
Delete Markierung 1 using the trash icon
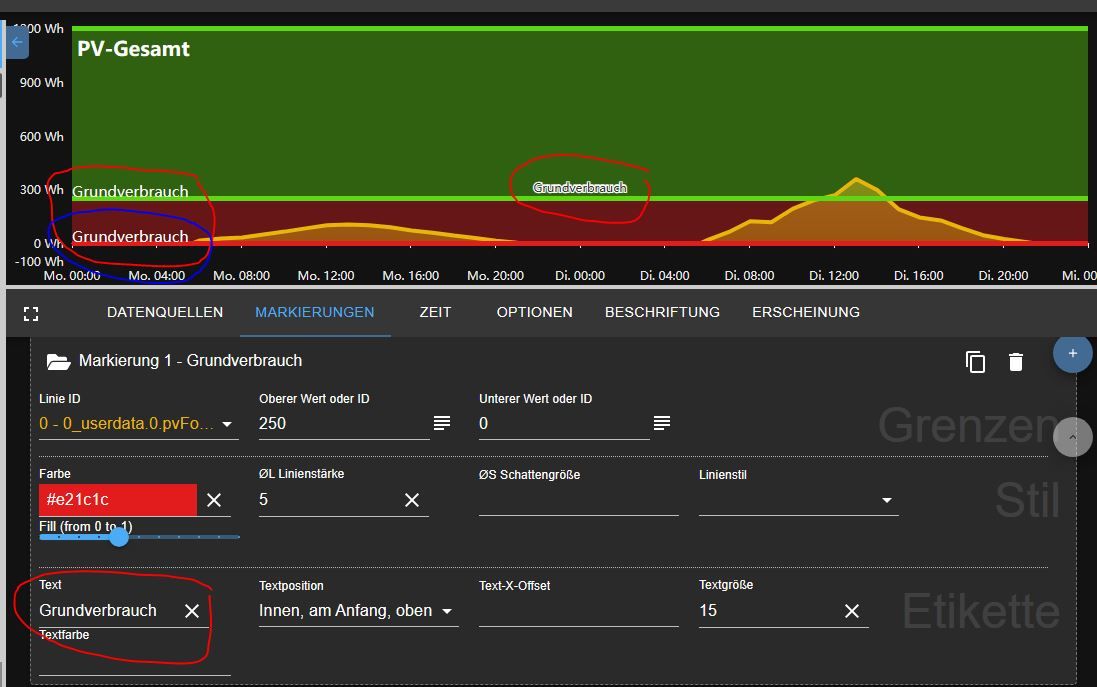click(1016, 362)
